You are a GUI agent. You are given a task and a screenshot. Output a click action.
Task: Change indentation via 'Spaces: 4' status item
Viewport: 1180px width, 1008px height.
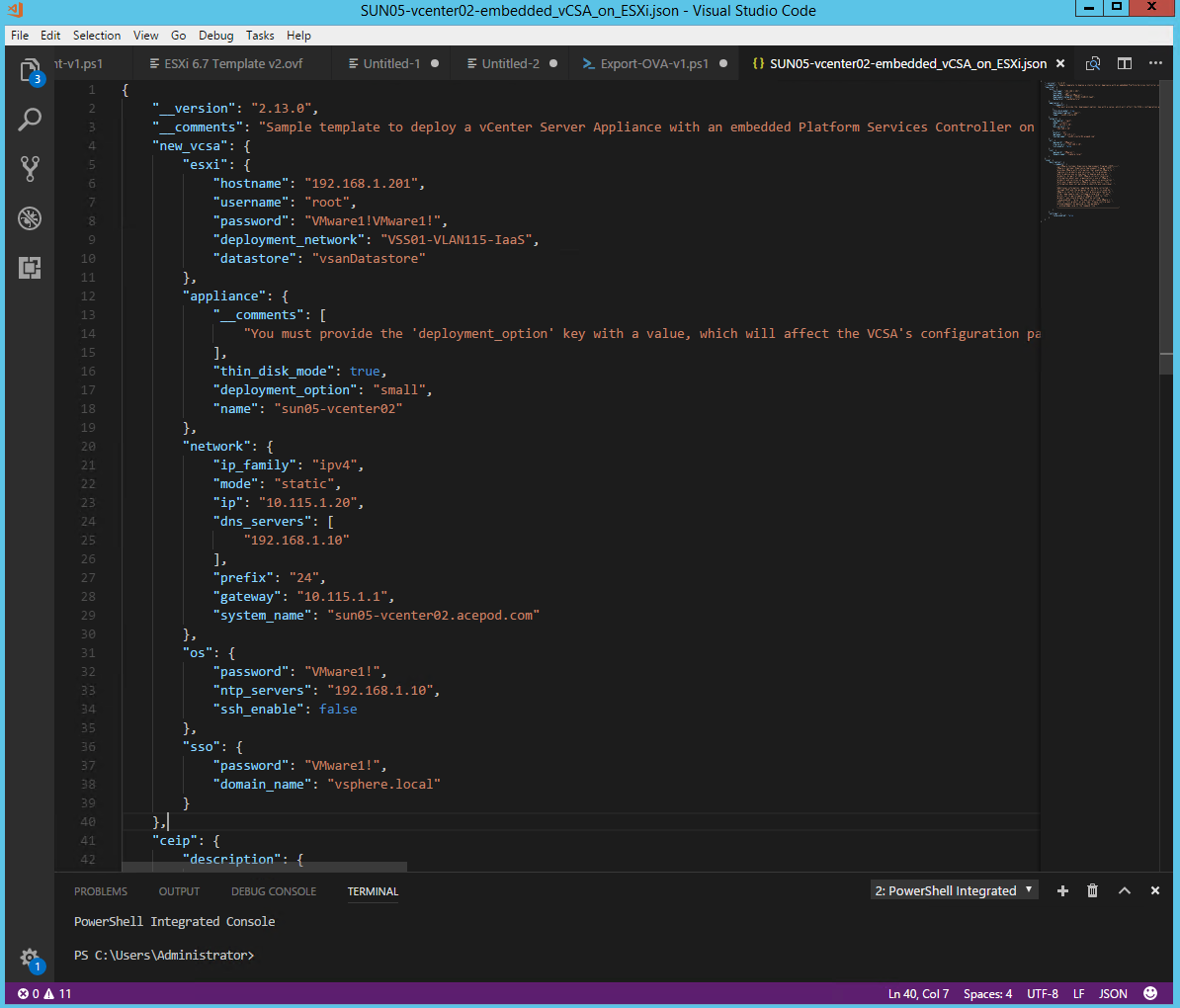(987, 994)
